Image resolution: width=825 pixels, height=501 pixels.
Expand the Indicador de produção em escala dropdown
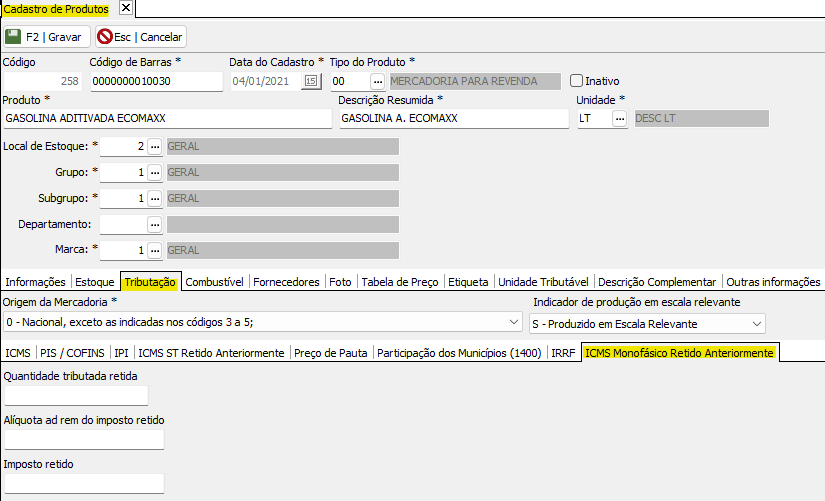pos(755,323)
